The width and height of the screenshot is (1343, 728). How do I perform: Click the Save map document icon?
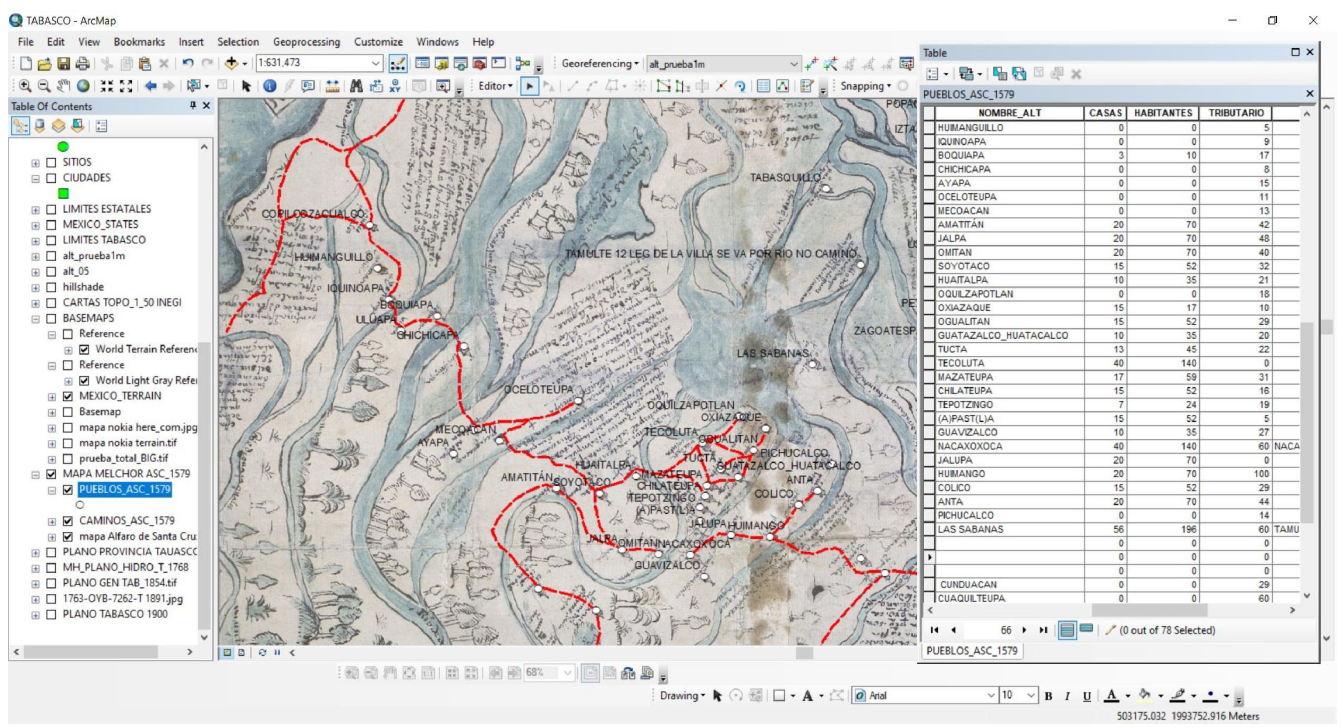point(62,63)
